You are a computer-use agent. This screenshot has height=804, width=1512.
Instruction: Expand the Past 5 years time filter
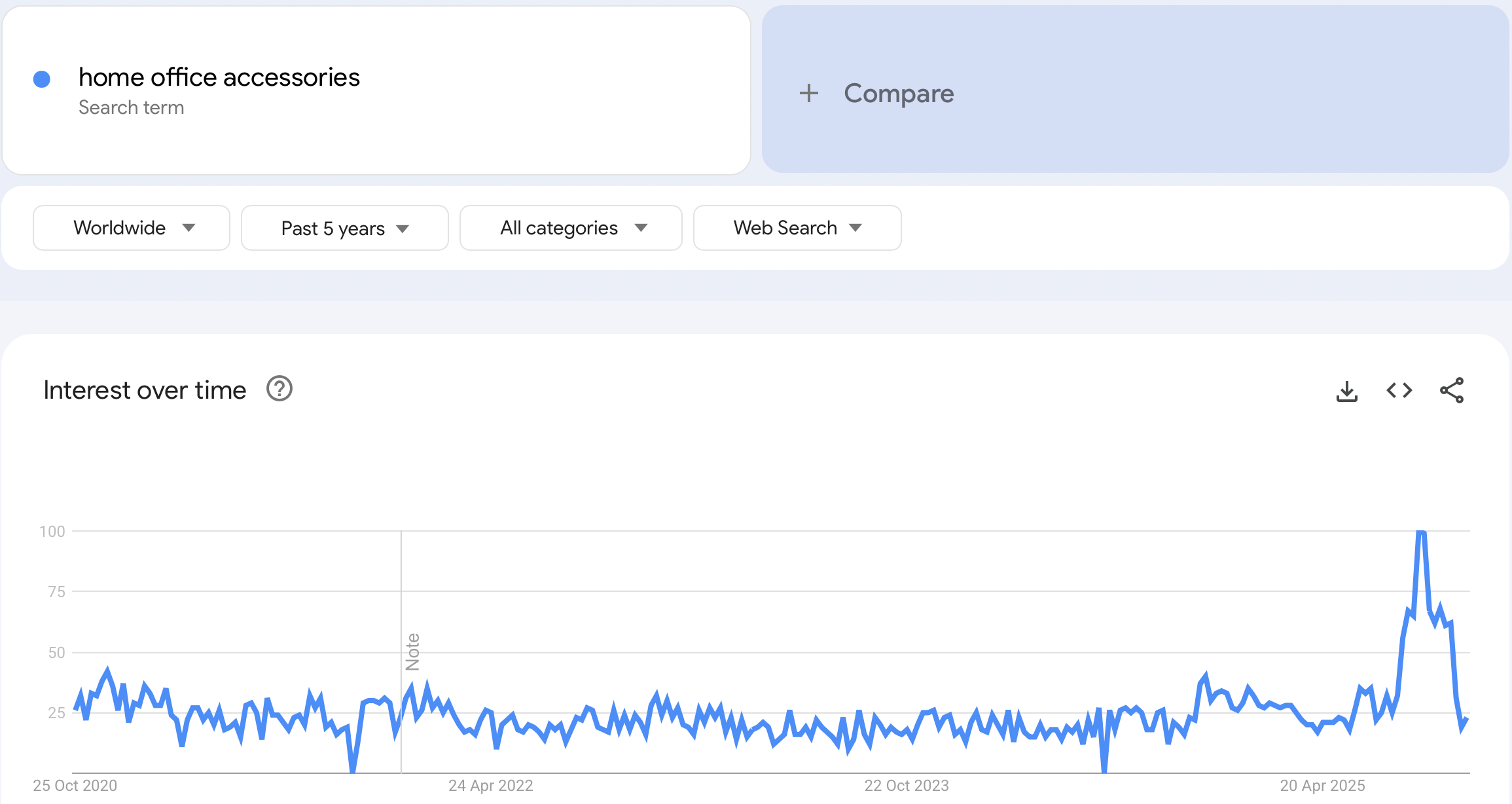(x=344, y=228)
